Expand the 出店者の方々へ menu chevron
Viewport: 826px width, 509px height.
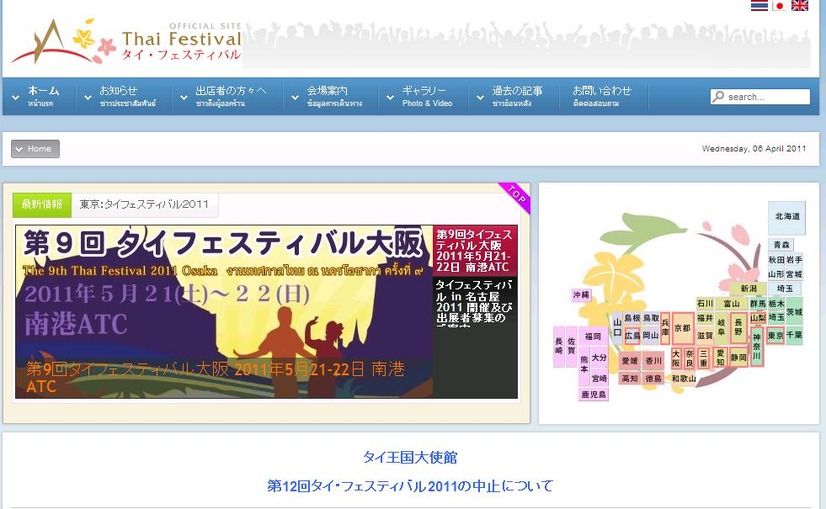[x=183, y=97]
